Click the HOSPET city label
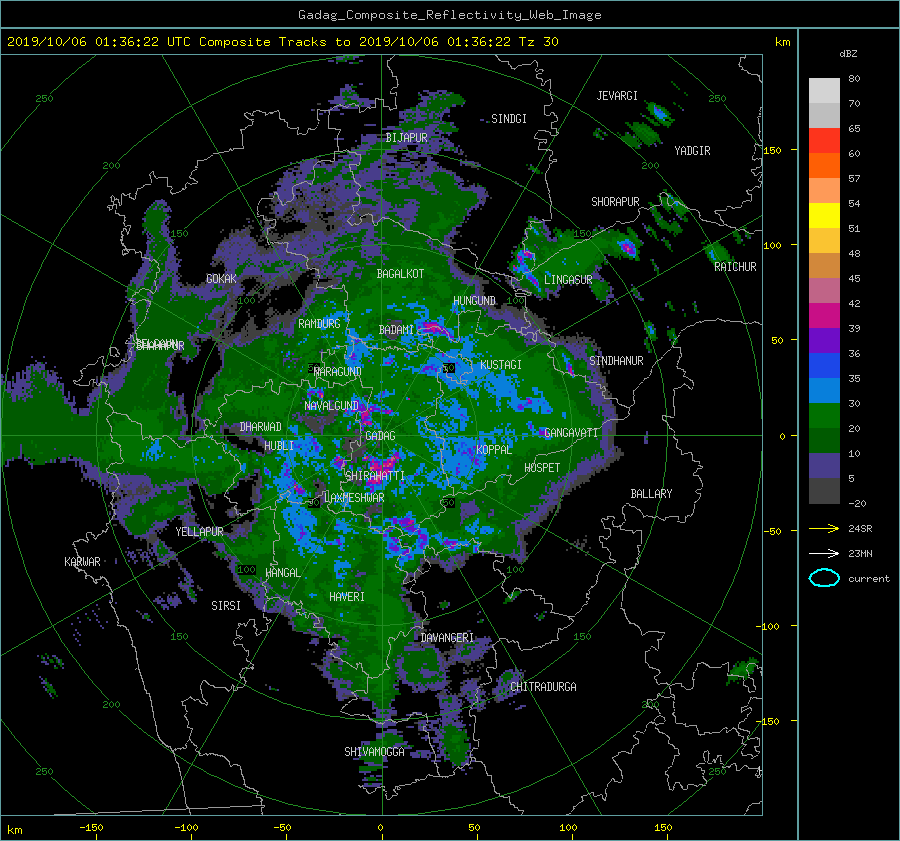 (542, 468)
